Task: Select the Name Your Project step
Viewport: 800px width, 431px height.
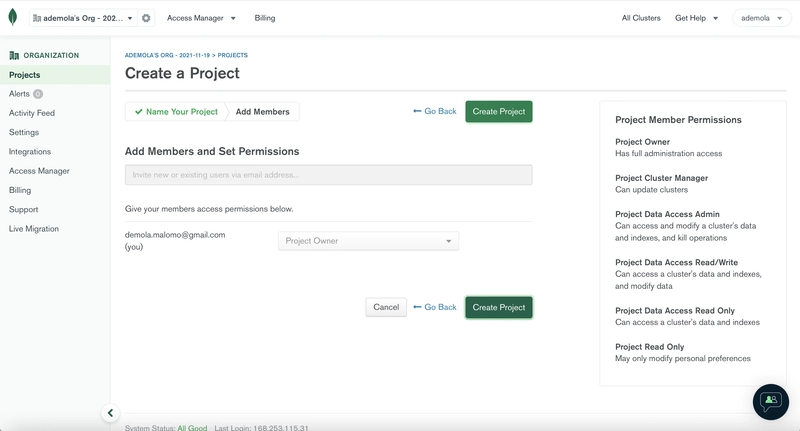Action: click(x=176, y=112)
